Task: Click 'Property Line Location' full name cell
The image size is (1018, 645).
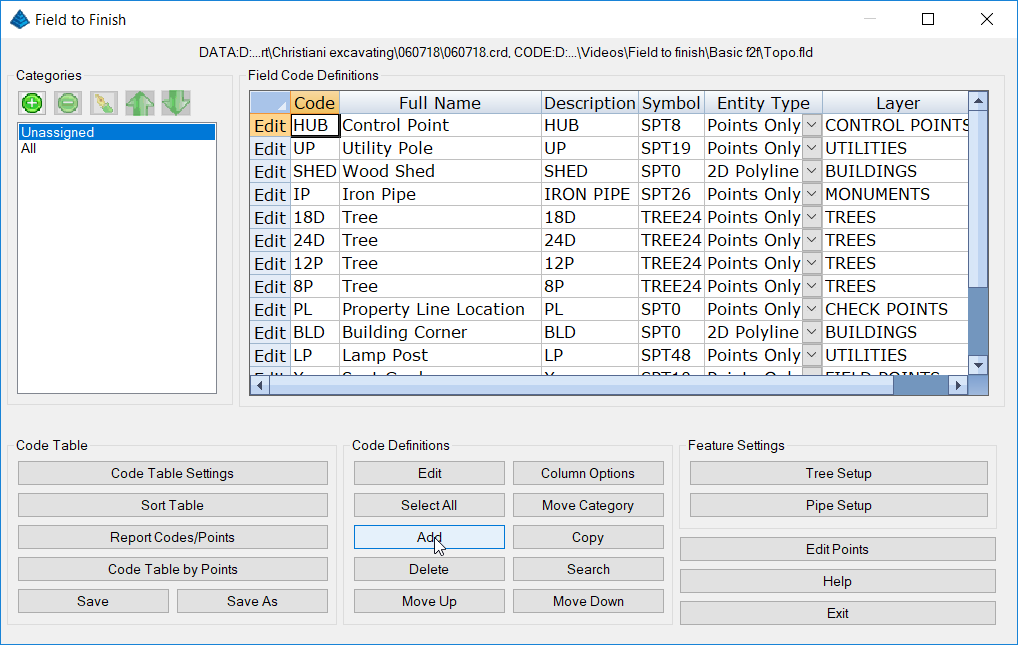Action: point(440,309)
